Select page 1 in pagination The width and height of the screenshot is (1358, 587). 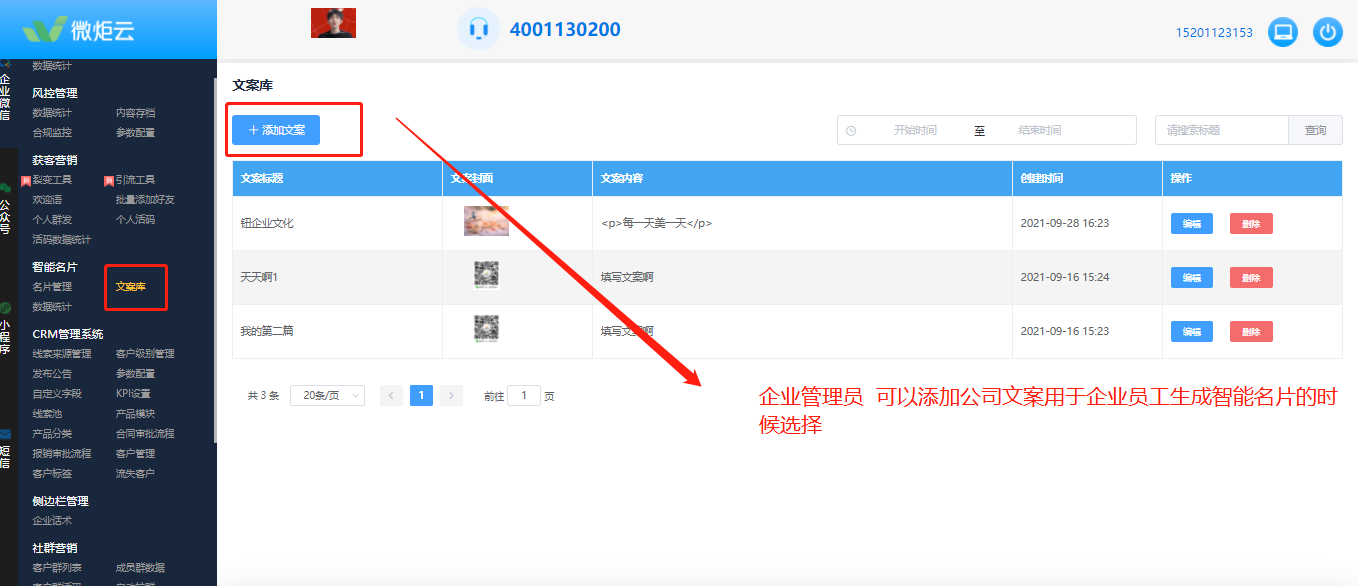(422, 395)
